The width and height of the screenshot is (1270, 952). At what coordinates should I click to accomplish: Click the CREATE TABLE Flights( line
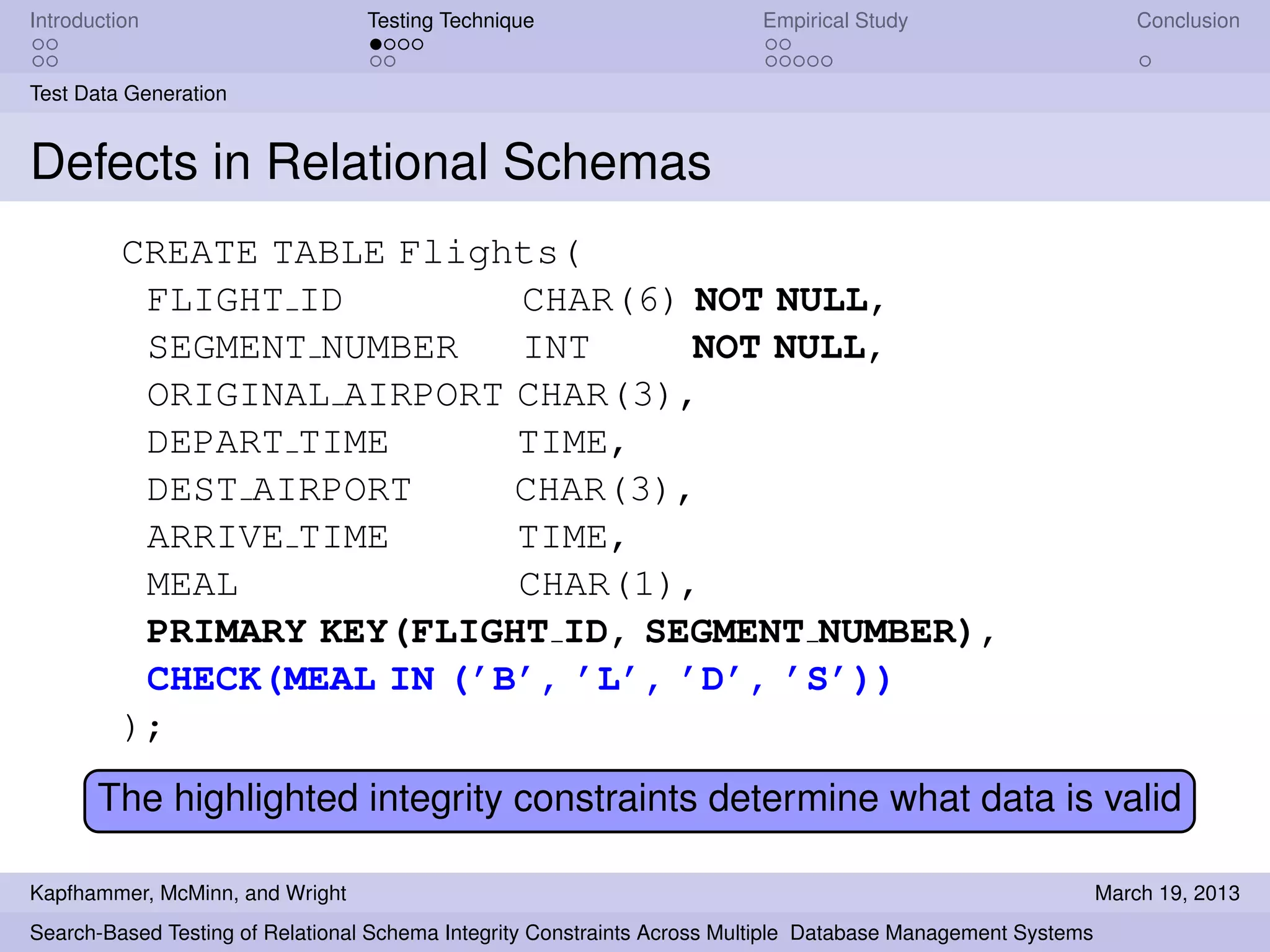(x=351, y=253)
